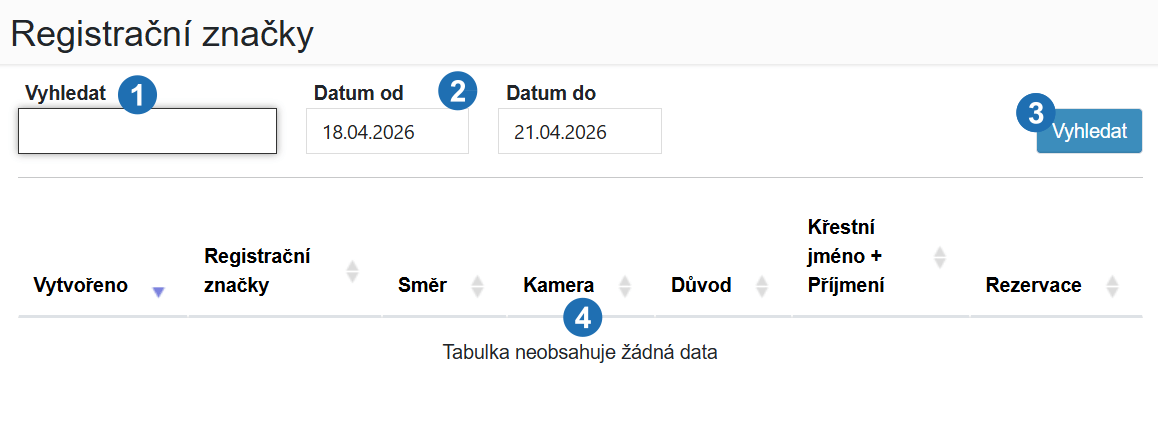1158x431 pixels.
Task: Select the Kamera column header
Action: tap(559, 286)
